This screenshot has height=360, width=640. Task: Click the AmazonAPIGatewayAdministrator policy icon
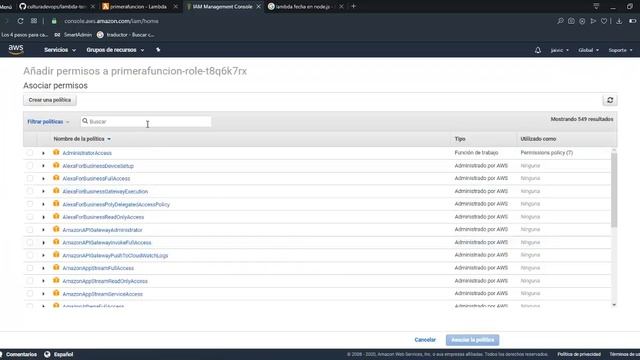(x=56, y=229)
